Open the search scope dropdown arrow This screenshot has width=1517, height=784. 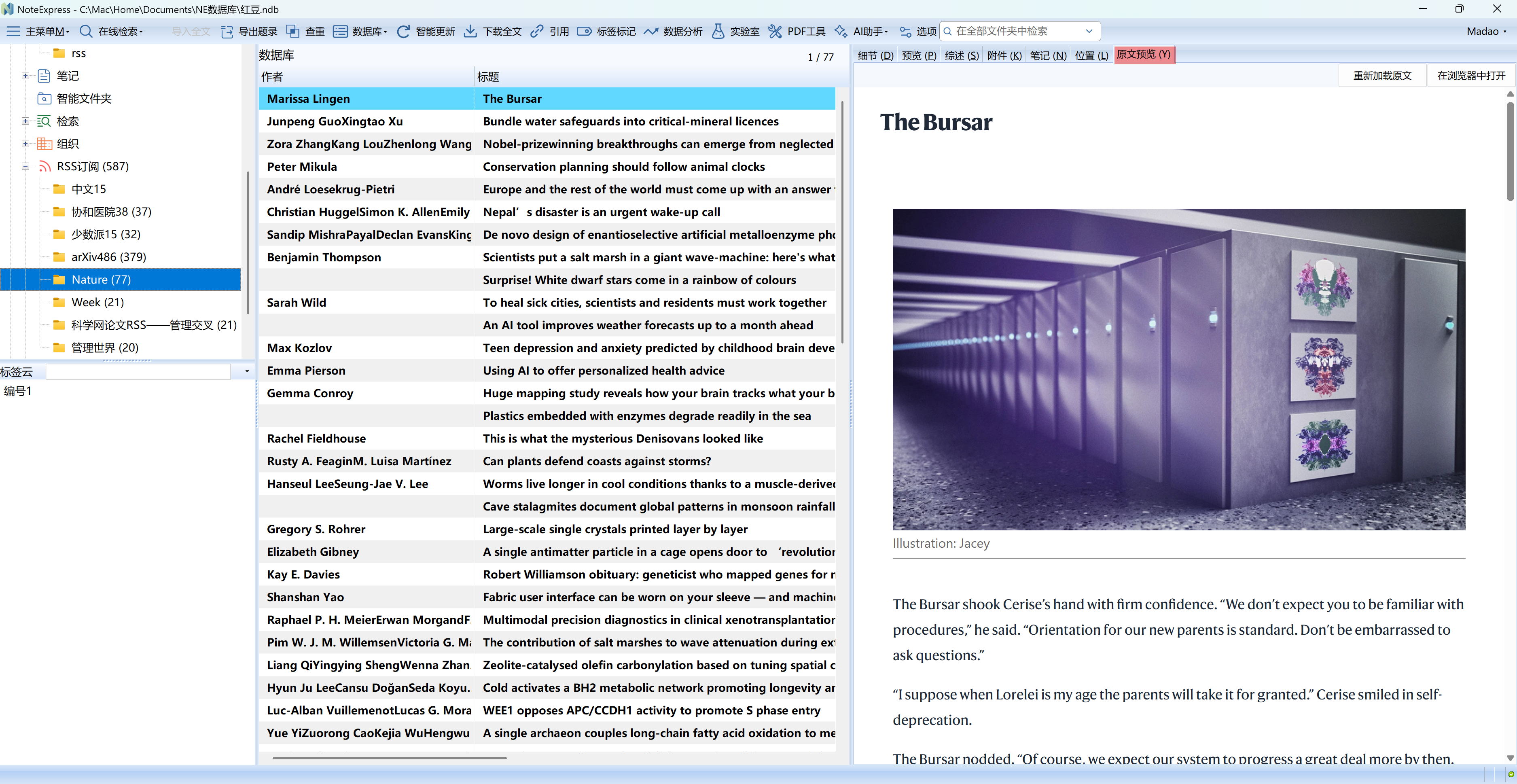click(1089, 31)
